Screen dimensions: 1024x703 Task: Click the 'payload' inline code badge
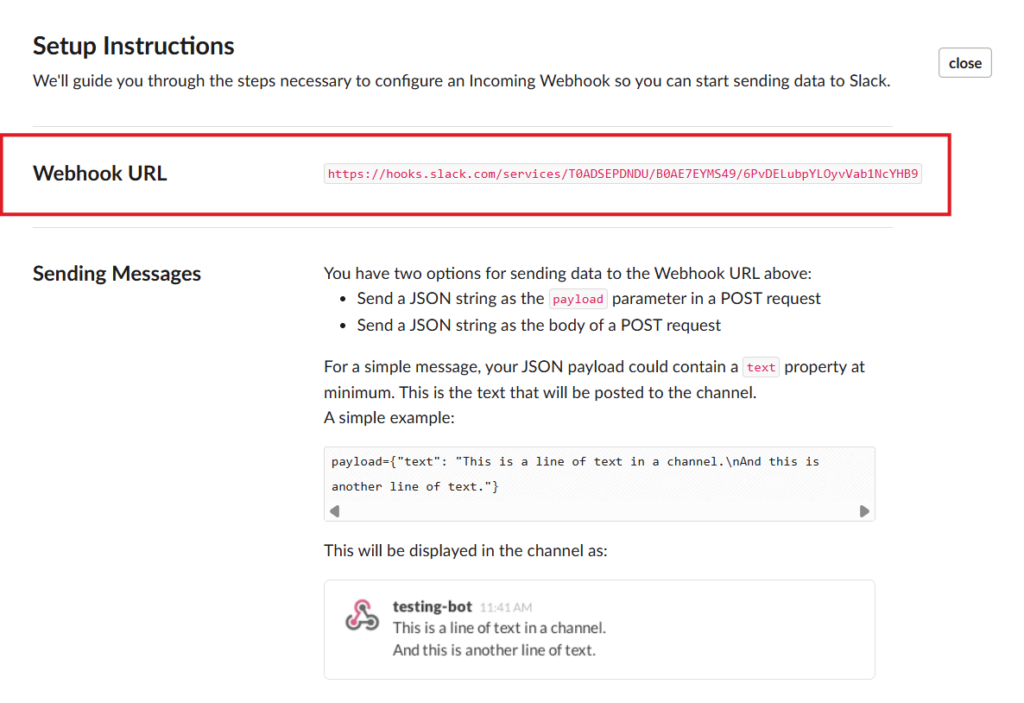pyautogui.click(x=578, y=298)
